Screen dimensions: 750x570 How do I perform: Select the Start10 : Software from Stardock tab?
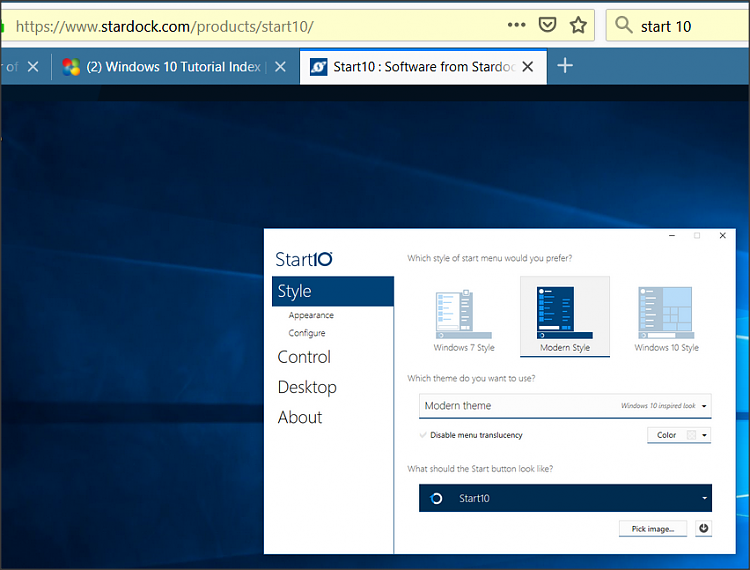pyautogui.click(x=423, y=66)
